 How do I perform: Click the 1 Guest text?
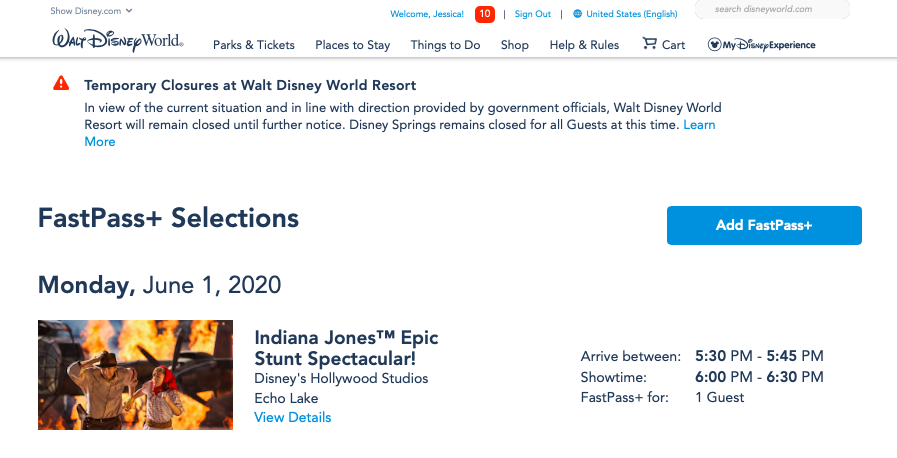720,397
